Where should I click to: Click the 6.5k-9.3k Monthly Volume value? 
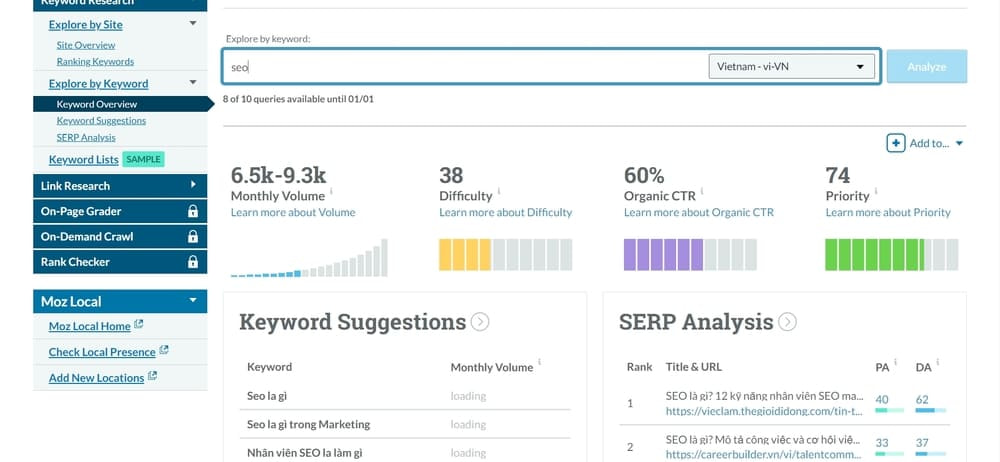pos(279,175)
